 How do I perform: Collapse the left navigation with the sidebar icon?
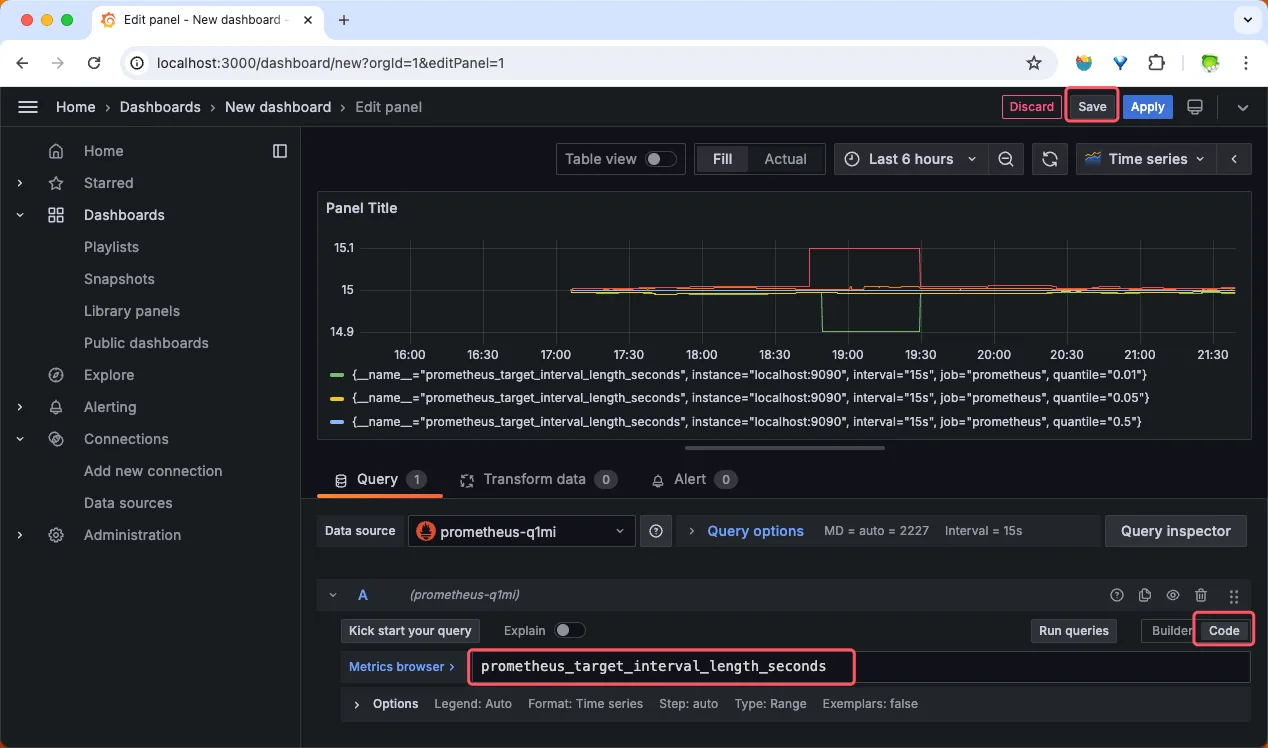(x=280, y=151)
